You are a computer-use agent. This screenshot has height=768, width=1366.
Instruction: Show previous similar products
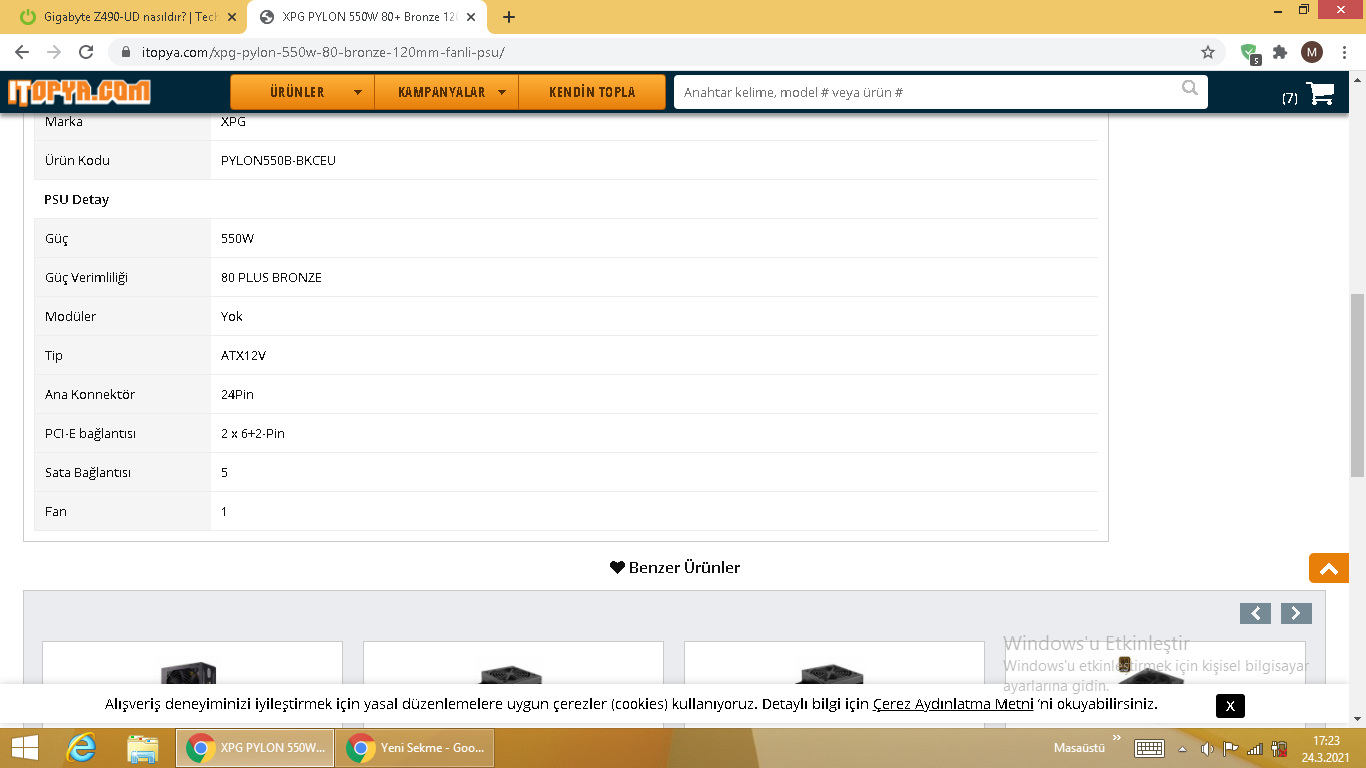pos(1256,614)
